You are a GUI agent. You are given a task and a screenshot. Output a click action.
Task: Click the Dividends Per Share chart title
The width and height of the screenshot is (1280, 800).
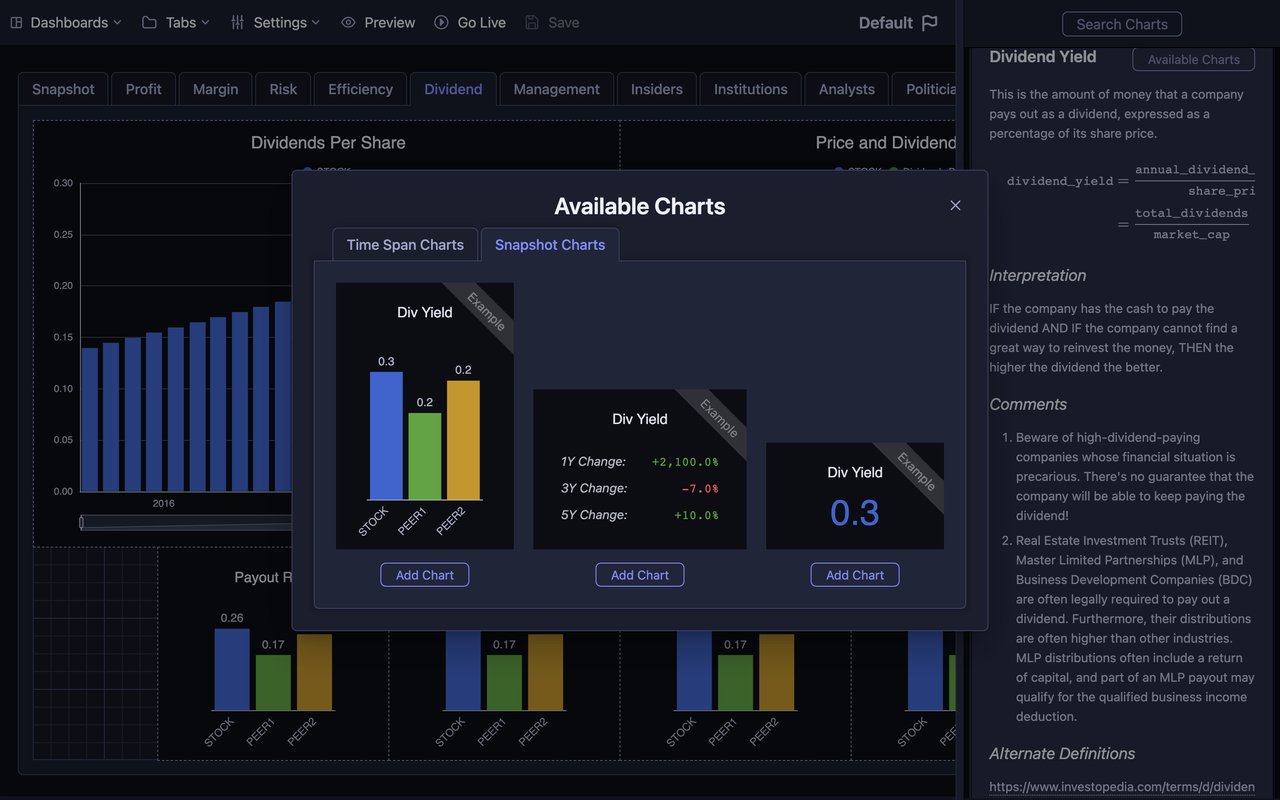point(328,142)
